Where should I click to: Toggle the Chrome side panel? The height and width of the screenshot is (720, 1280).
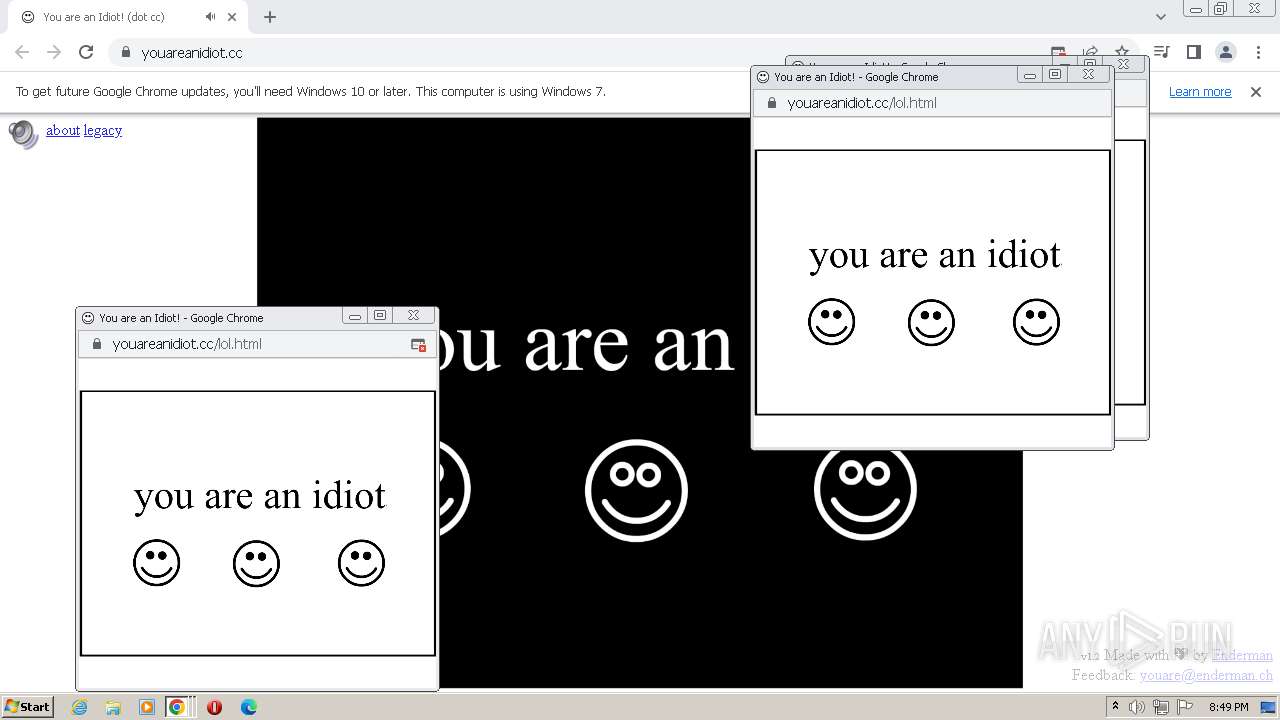pos(1193,52)
